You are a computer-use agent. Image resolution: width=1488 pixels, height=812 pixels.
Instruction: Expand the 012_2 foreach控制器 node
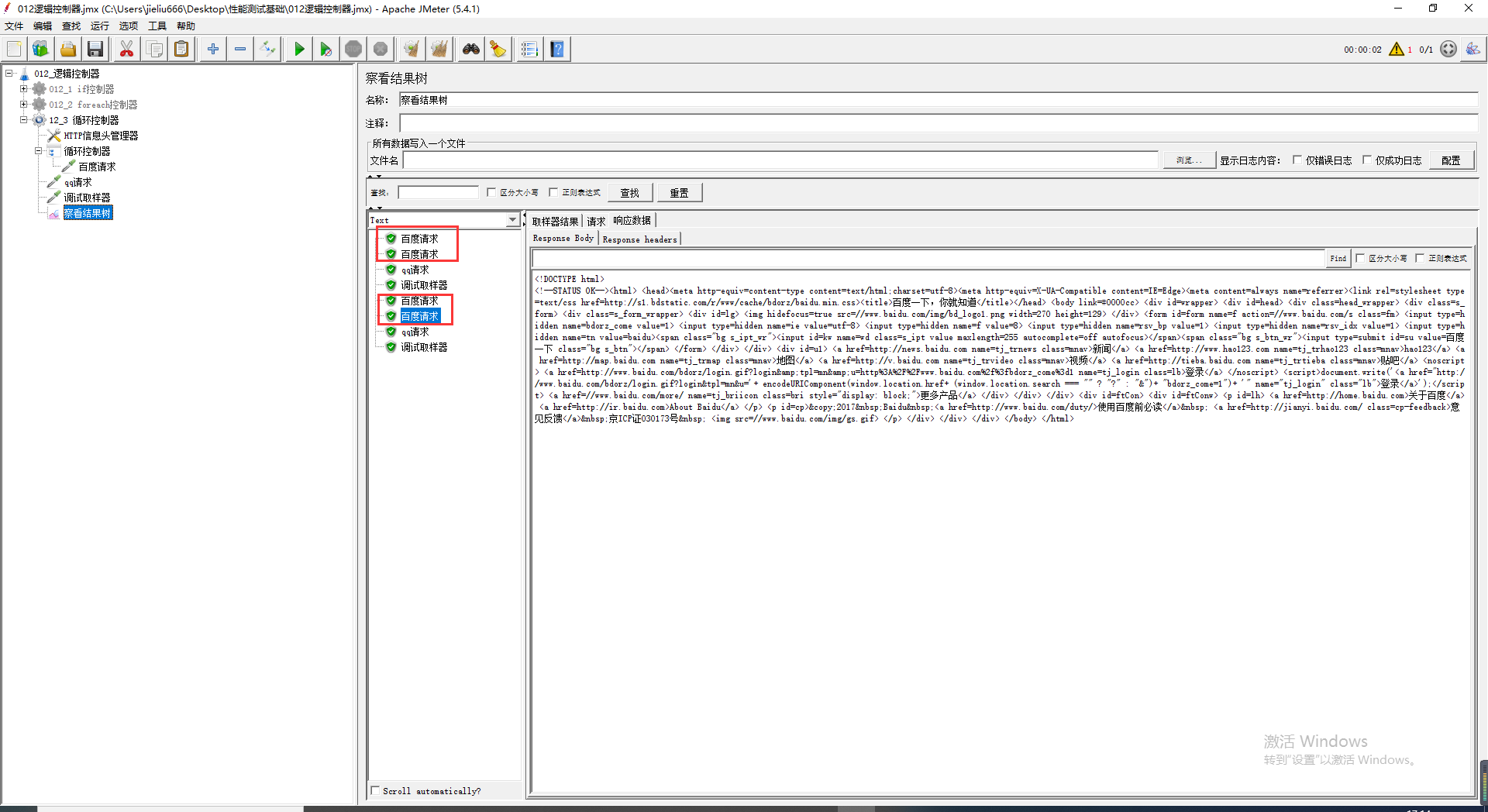tap(23, 105)
